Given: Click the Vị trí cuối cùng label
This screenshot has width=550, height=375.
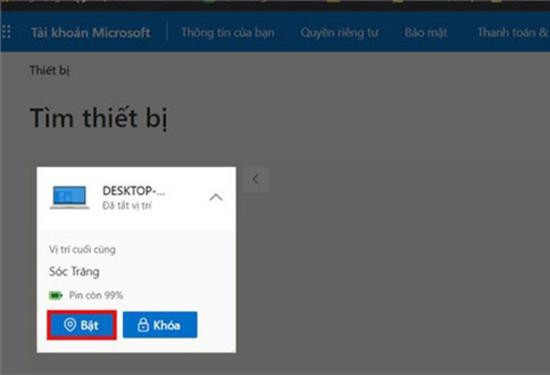Looking at the screenshot, I should [x=82, y=249].
